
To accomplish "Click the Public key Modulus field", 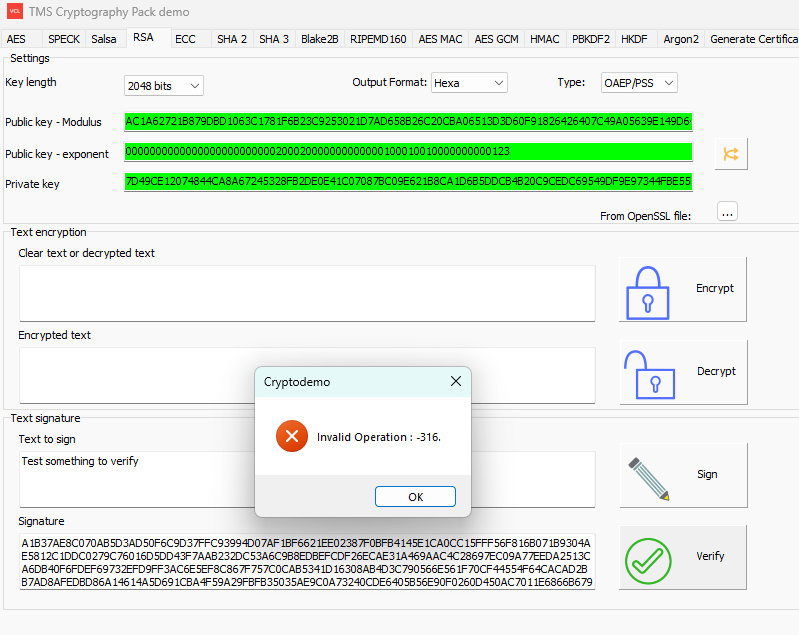I will tap(408, 122).
